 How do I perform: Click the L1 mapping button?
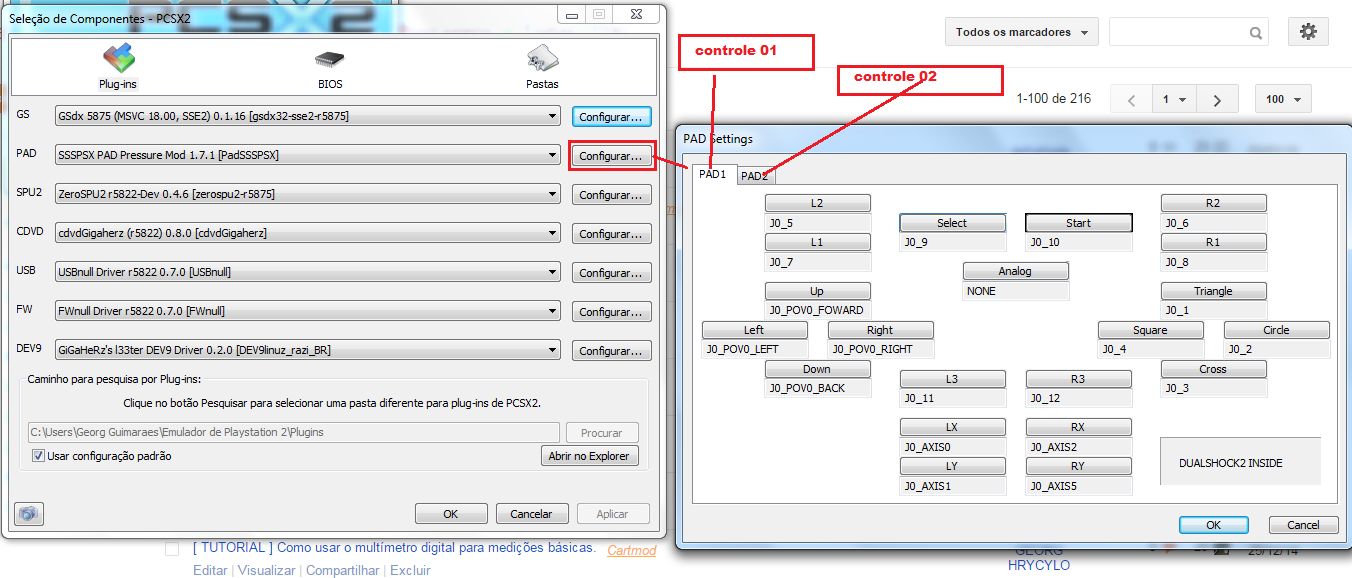click(818, 242)
